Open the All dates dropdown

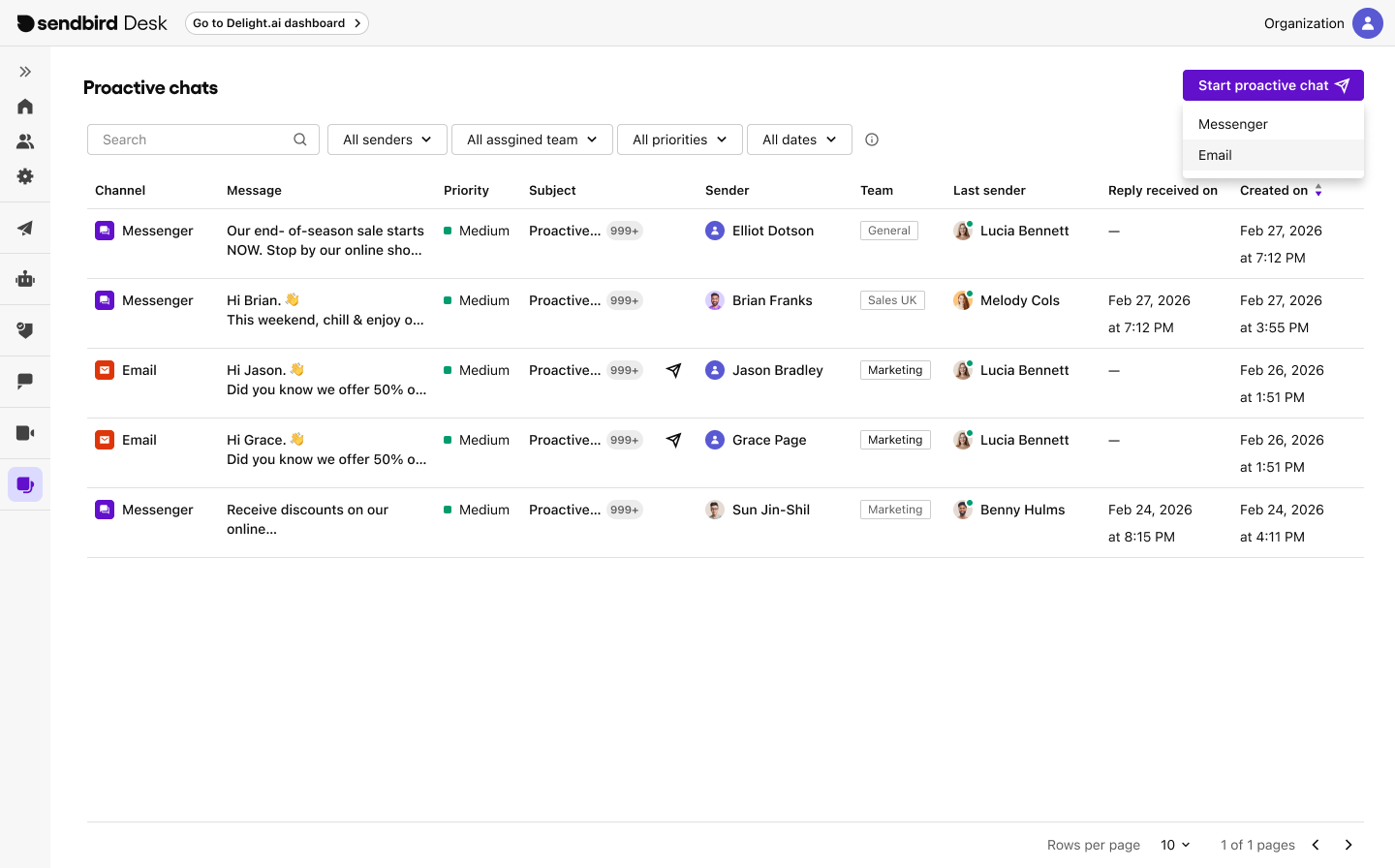(798, 139)
